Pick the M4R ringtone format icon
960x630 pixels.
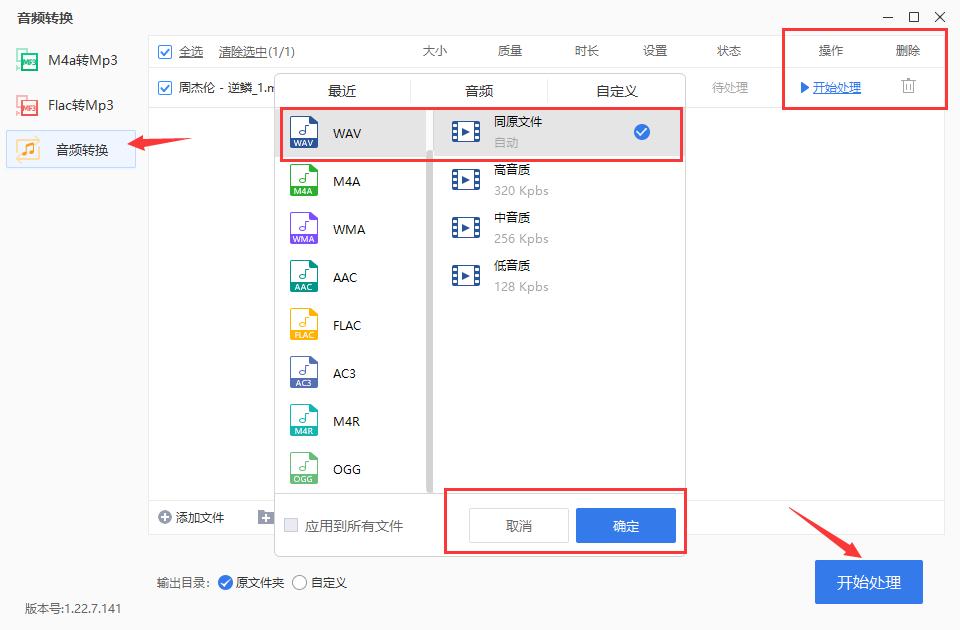[x=304, y=420]
